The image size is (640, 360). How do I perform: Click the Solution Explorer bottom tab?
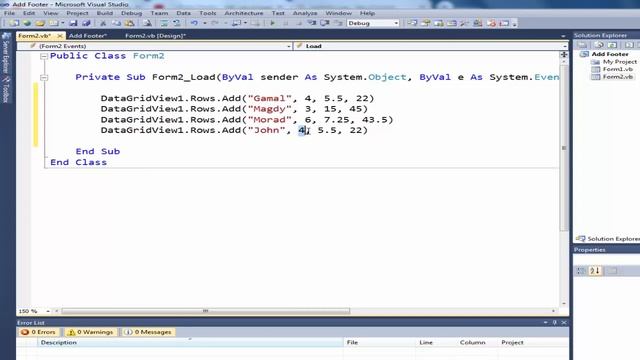coord(608,239)
